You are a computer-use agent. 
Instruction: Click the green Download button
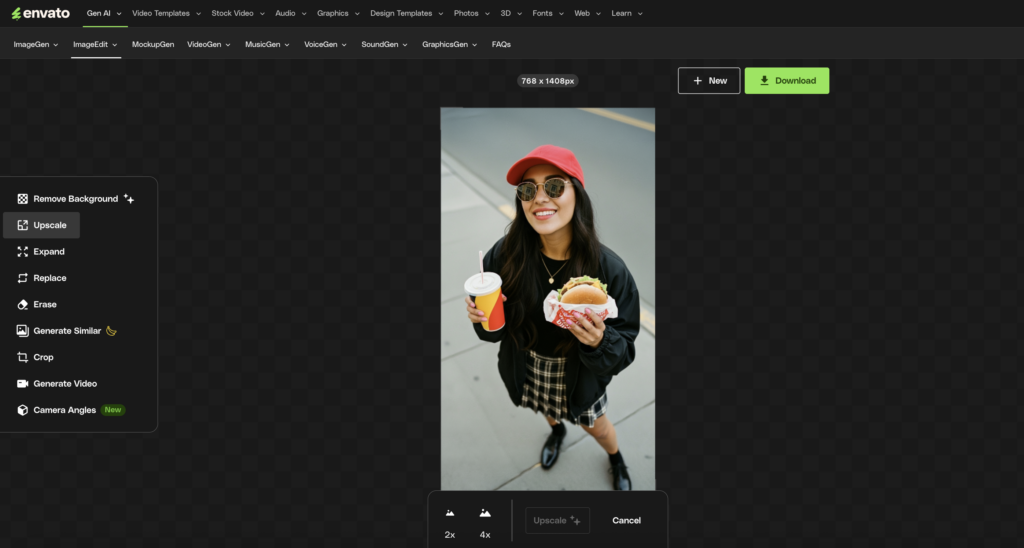click(x=787, y=80)
